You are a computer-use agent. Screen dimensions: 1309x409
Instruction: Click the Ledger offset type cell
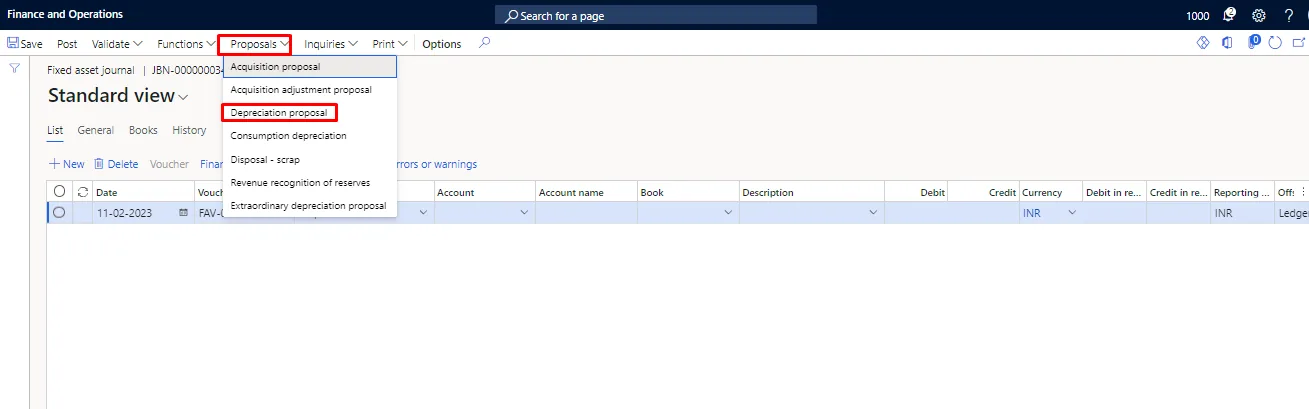1291,213
